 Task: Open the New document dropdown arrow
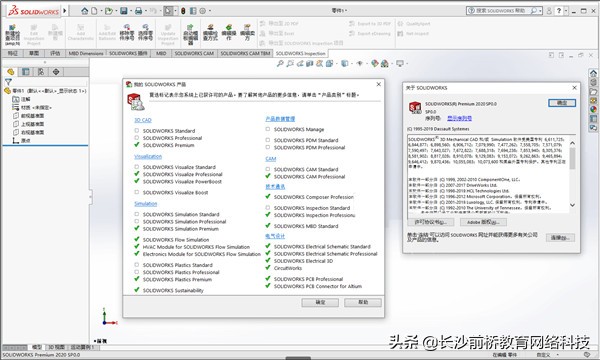(x=101, y=11)
